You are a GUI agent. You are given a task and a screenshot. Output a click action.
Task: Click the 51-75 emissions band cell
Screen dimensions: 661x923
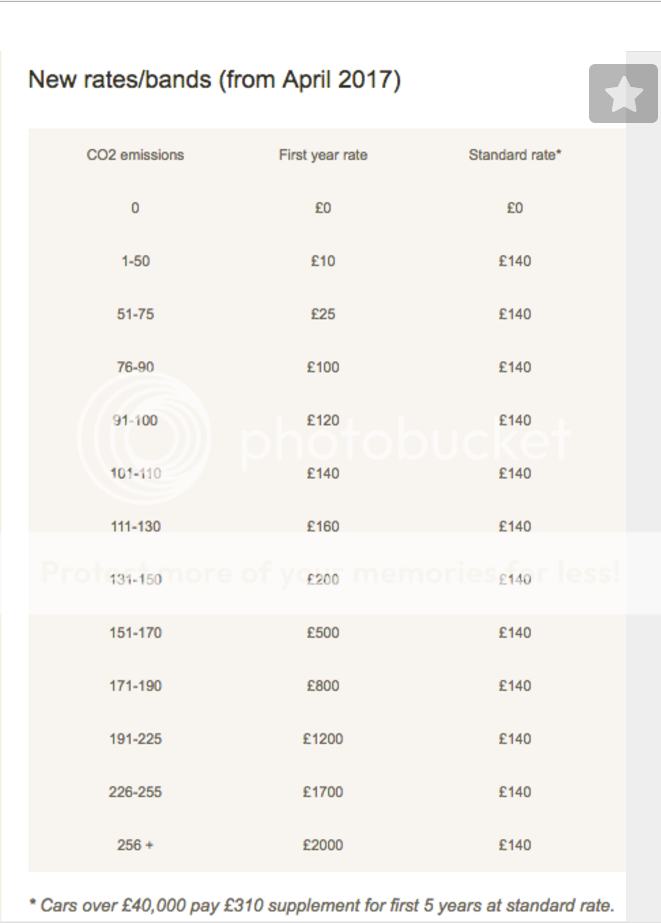[136, 314]
